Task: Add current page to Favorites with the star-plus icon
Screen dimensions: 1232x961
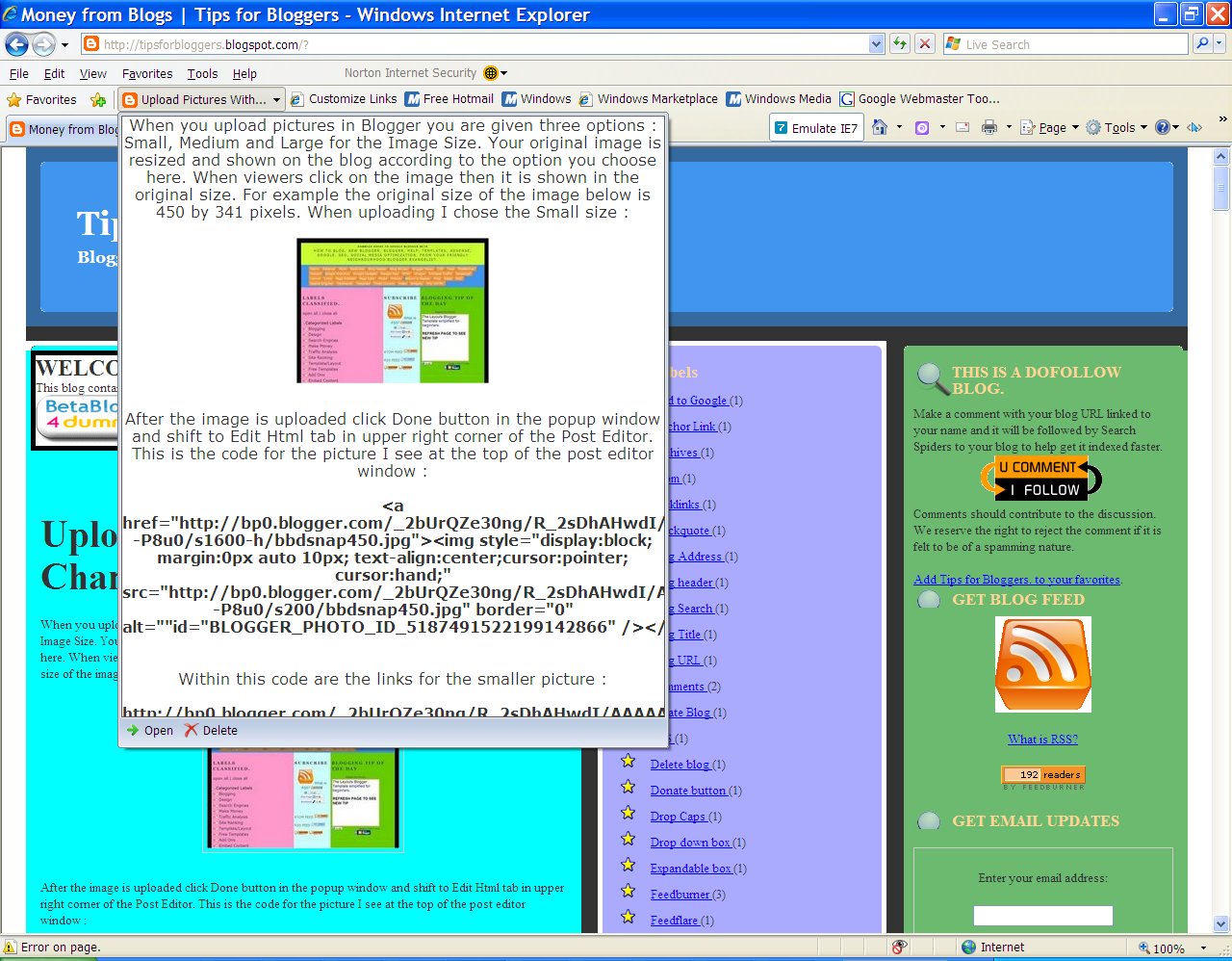Action: [x=98, y=99]
